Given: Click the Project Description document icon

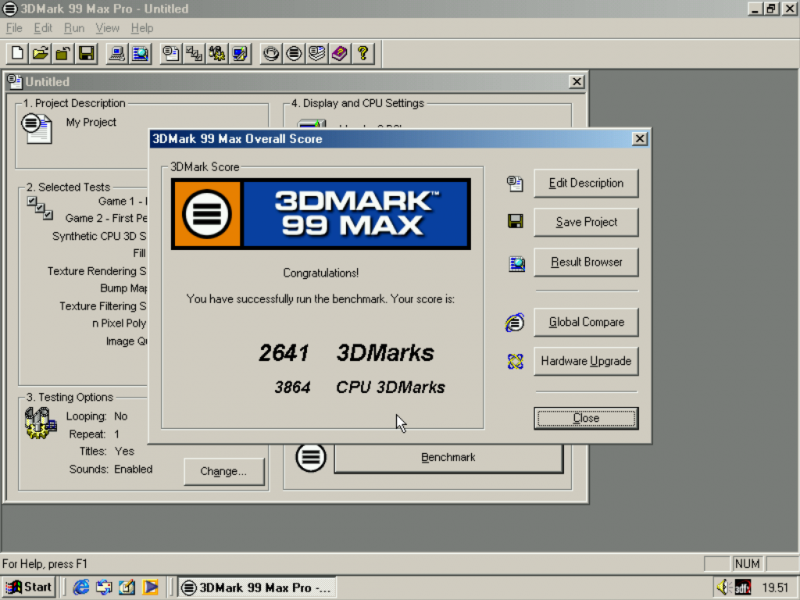Looking at the screenshot, I should point(37,128).
